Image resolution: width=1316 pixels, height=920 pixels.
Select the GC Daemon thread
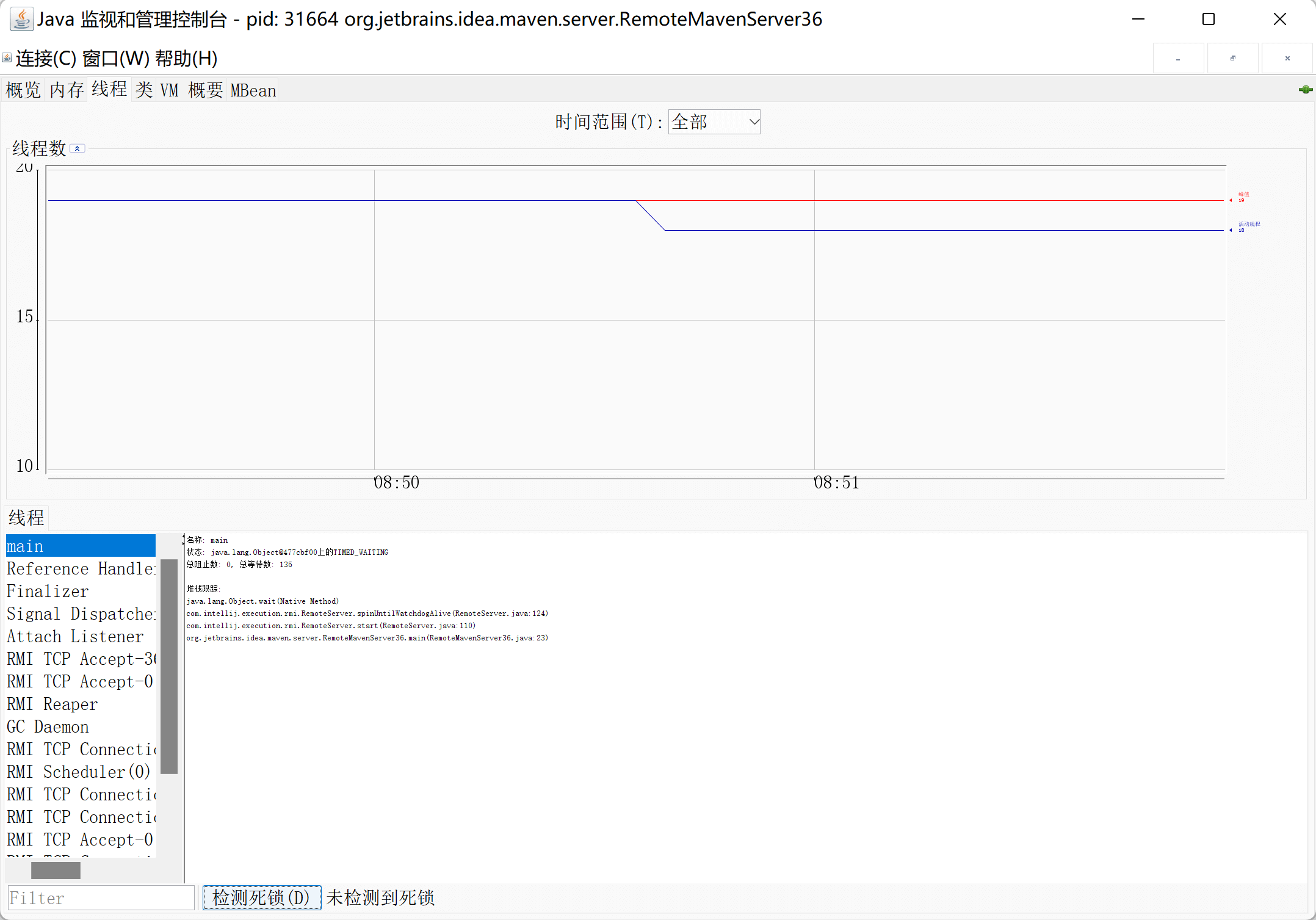[48, 726]
